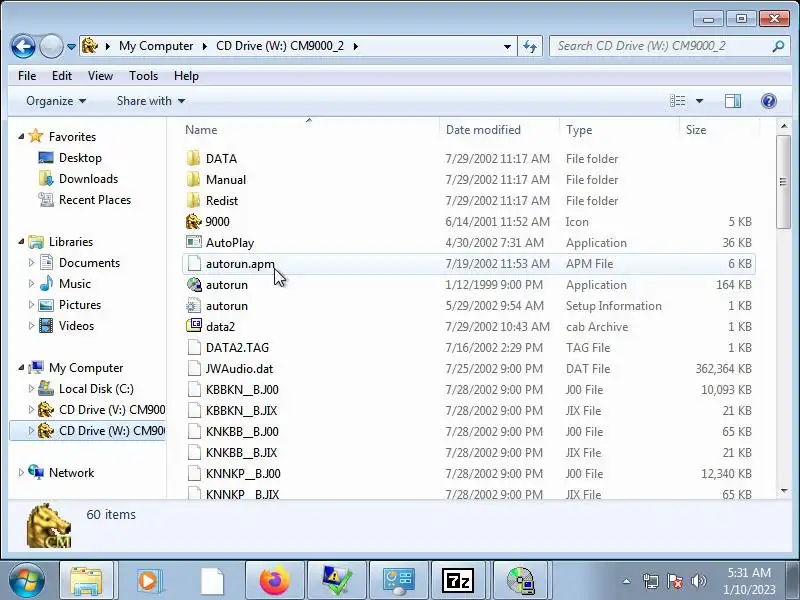Open the Share with dropdown
Screen dimensions: 800x600
coord(151,101)
